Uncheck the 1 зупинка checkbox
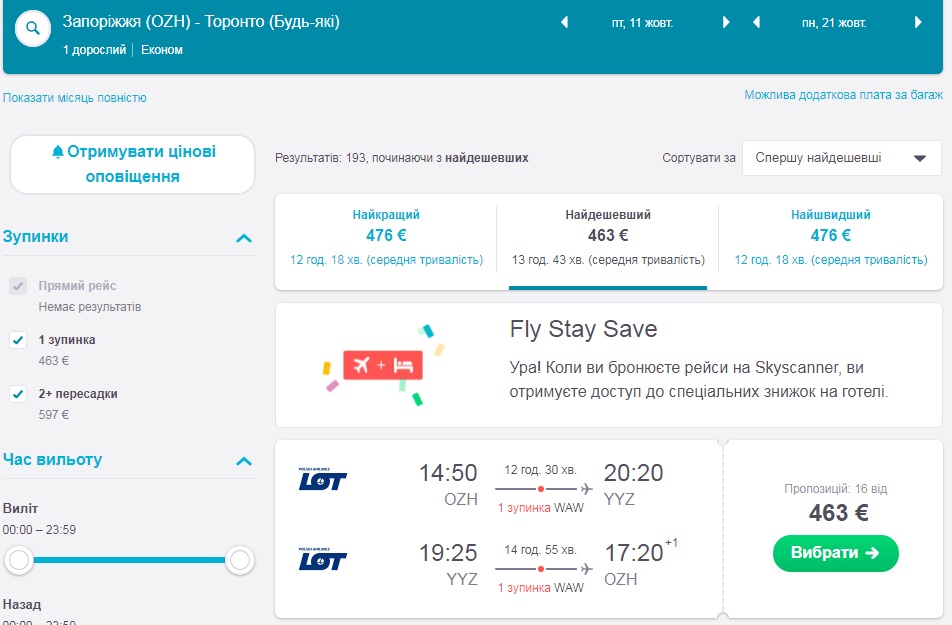Viewport: 952px width, 625px height. (18, 340)
